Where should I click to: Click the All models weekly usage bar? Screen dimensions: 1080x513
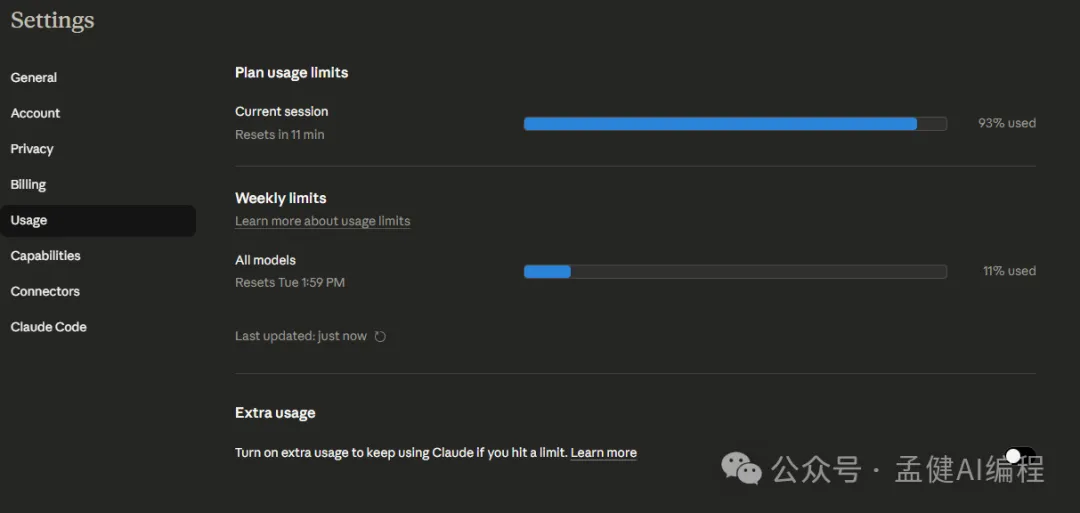(735, 271)
